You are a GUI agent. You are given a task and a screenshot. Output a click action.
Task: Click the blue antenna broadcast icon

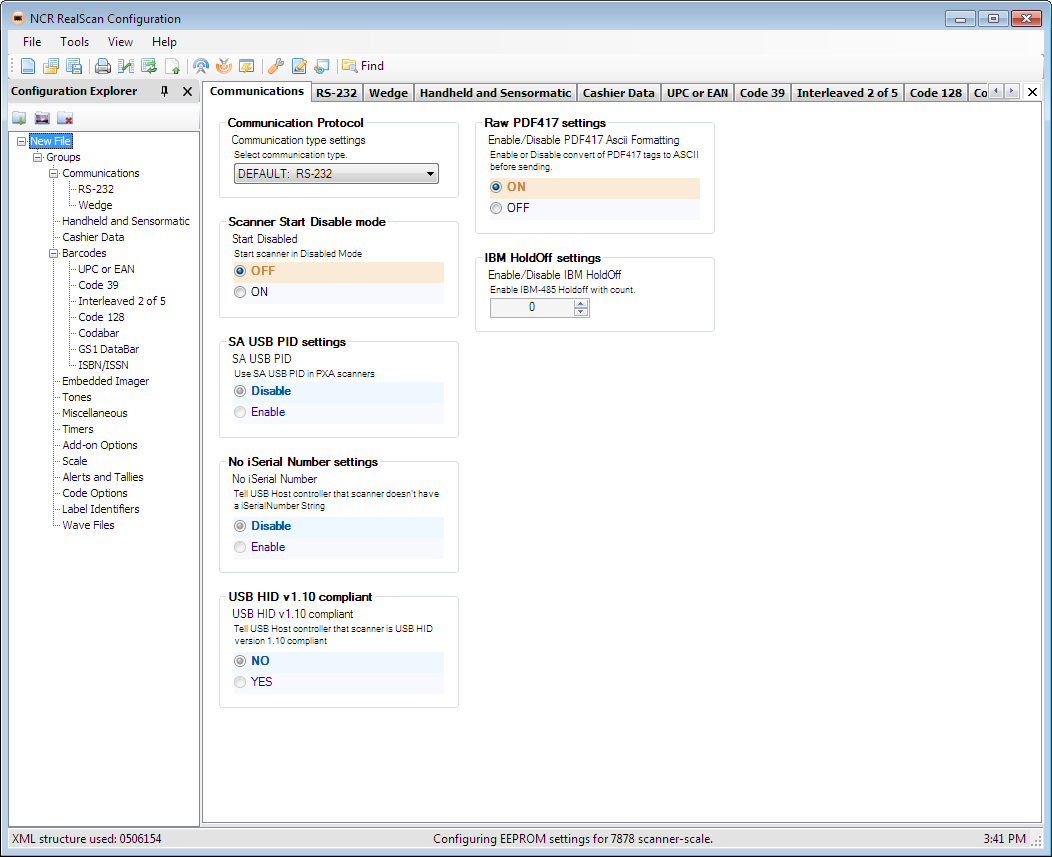tap(201, 66)
